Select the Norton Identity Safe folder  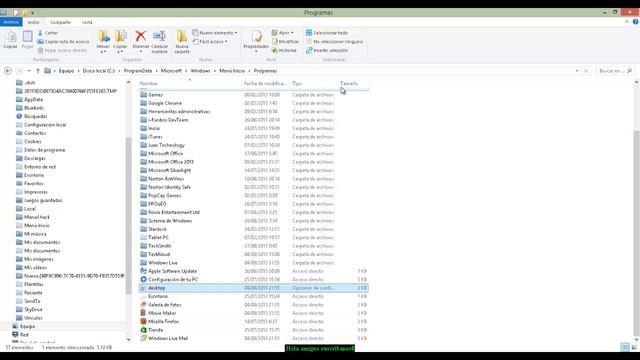(253, 187)
